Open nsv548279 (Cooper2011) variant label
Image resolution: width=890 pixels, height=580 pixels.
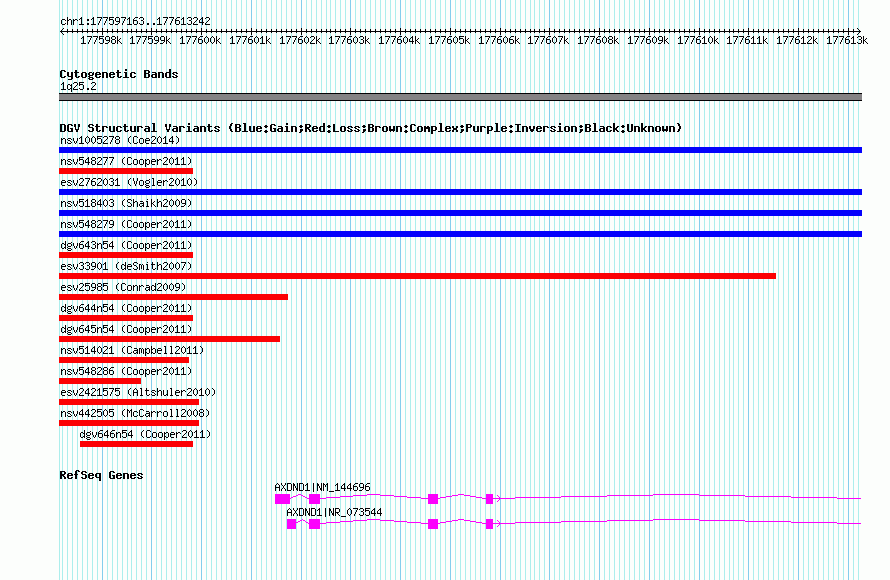pos(126,224)
